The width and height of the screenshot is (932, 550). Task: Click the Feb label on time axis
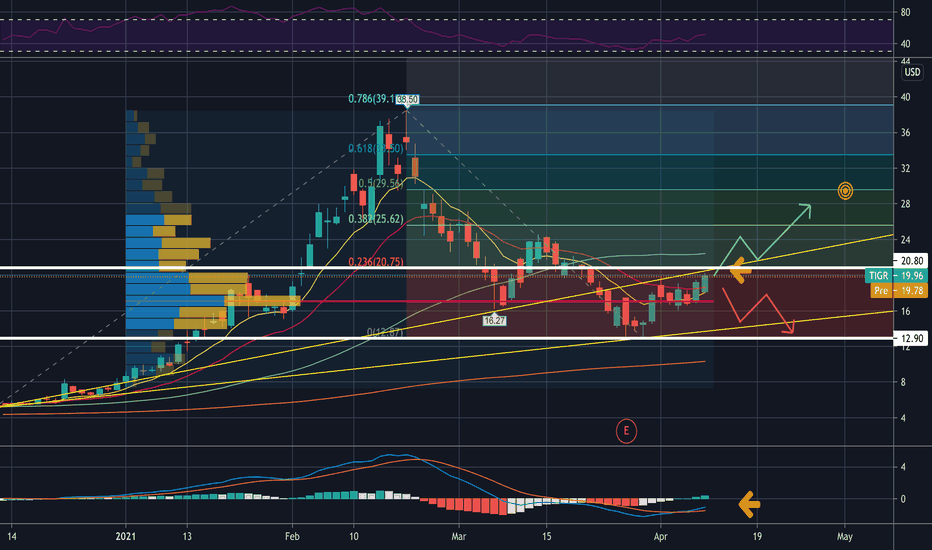click(x=292, y=536)
